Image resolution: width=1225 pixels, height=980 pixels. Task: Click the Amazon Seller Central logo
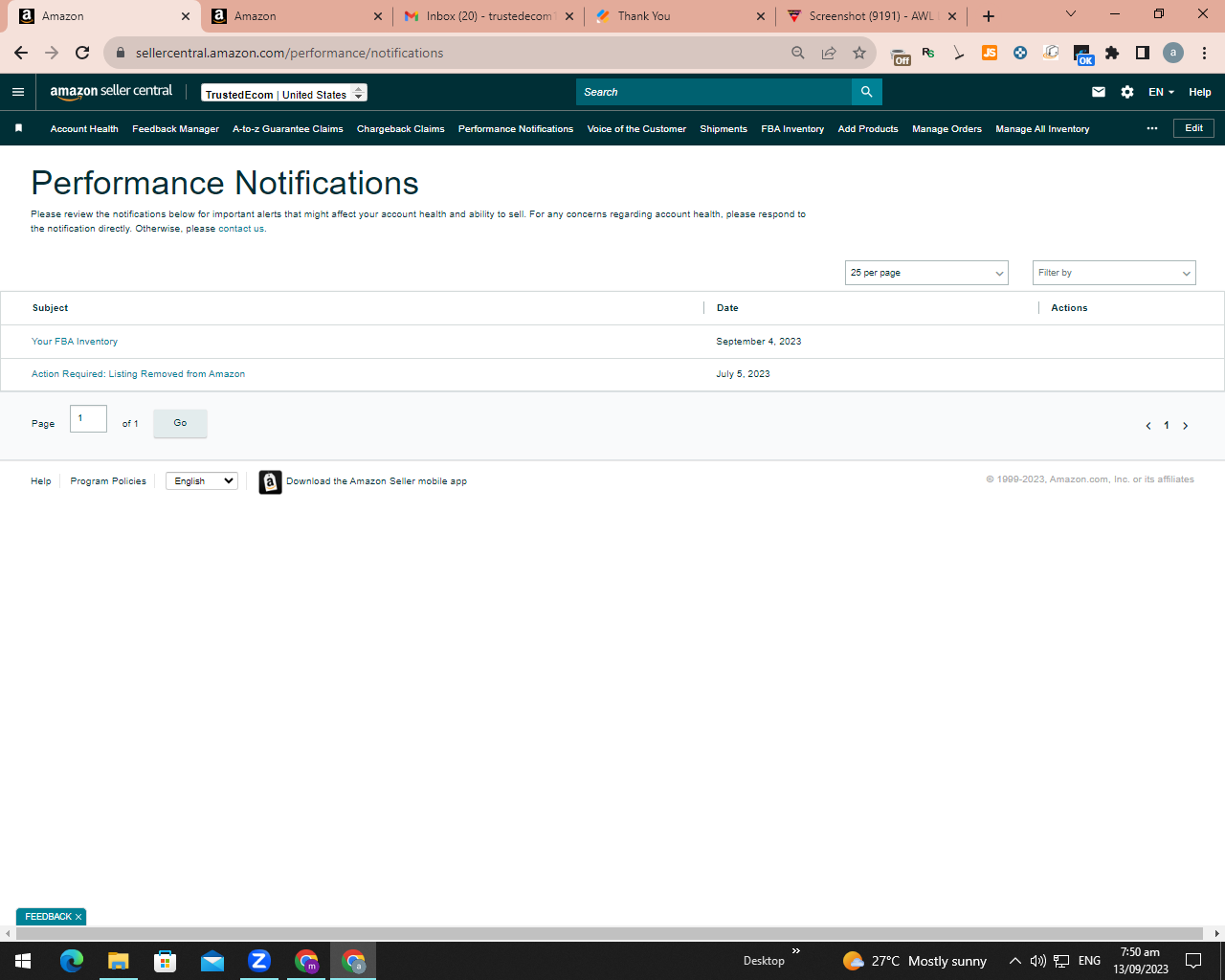pos(111,92)
